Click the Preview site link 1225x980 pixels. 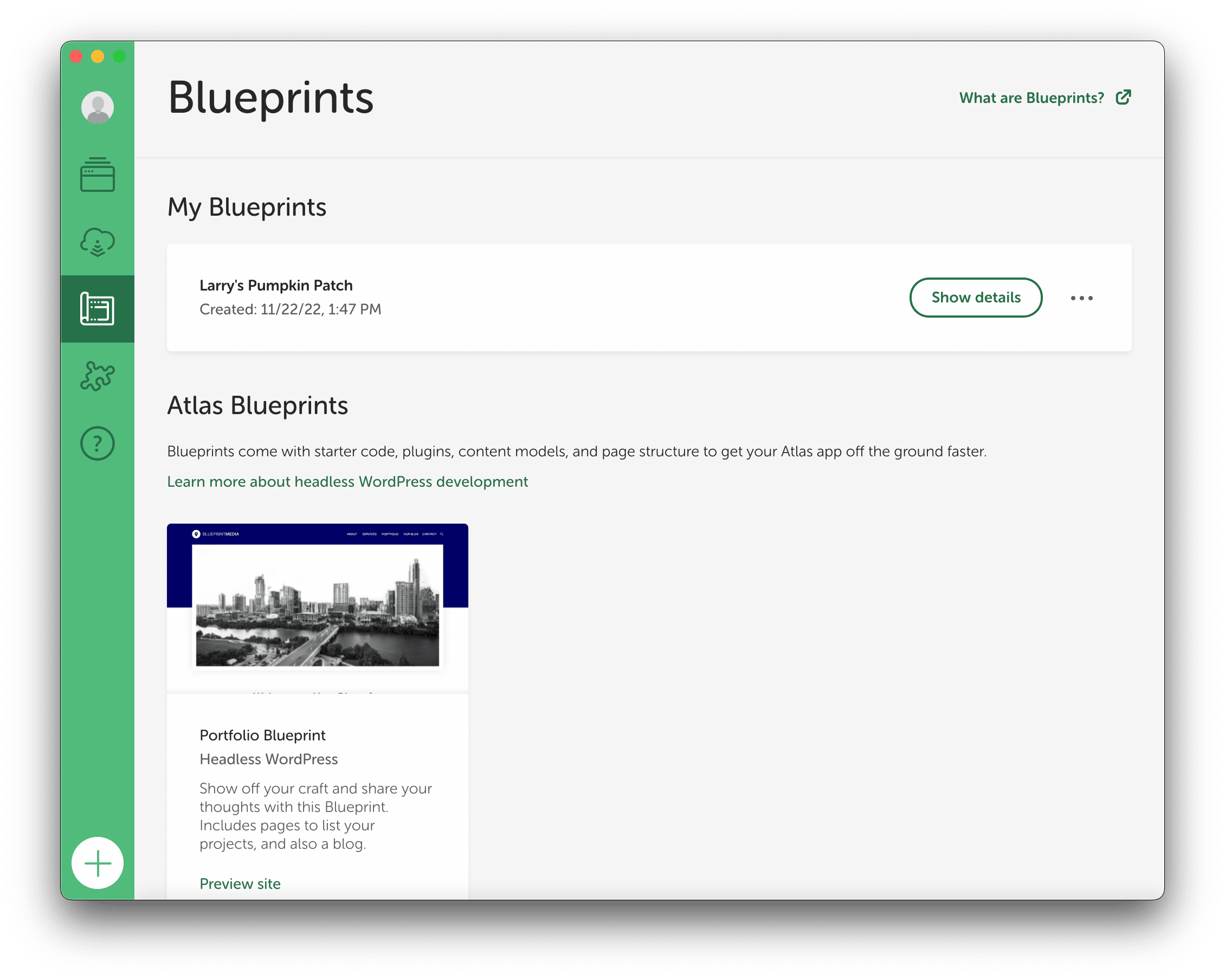click(x=240, y=884)
